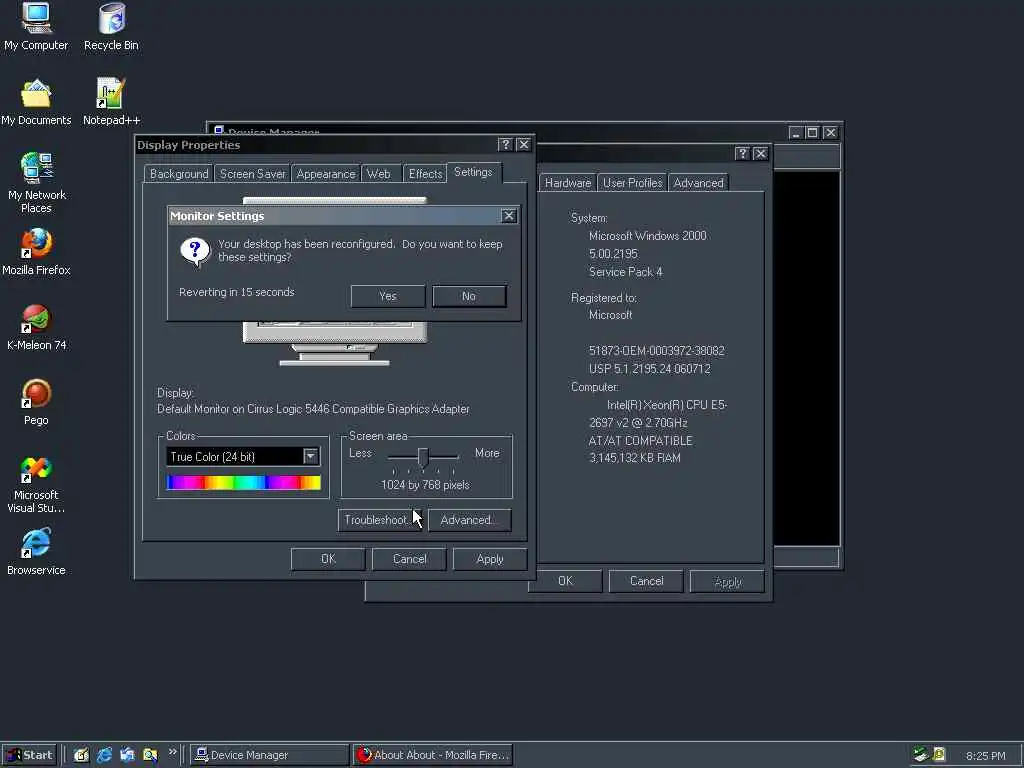Click the Advanced button in Display Properties
The height and width of the screenshot is (768, 1024).
(470, 520)
